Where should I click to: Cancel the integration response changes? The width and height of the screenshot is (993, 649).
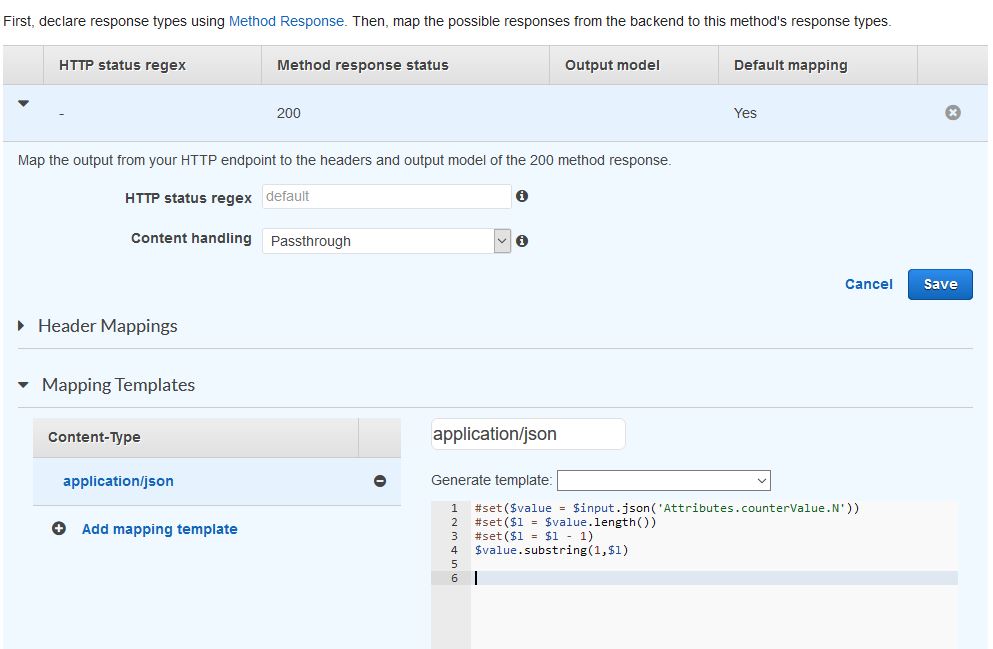868,284
